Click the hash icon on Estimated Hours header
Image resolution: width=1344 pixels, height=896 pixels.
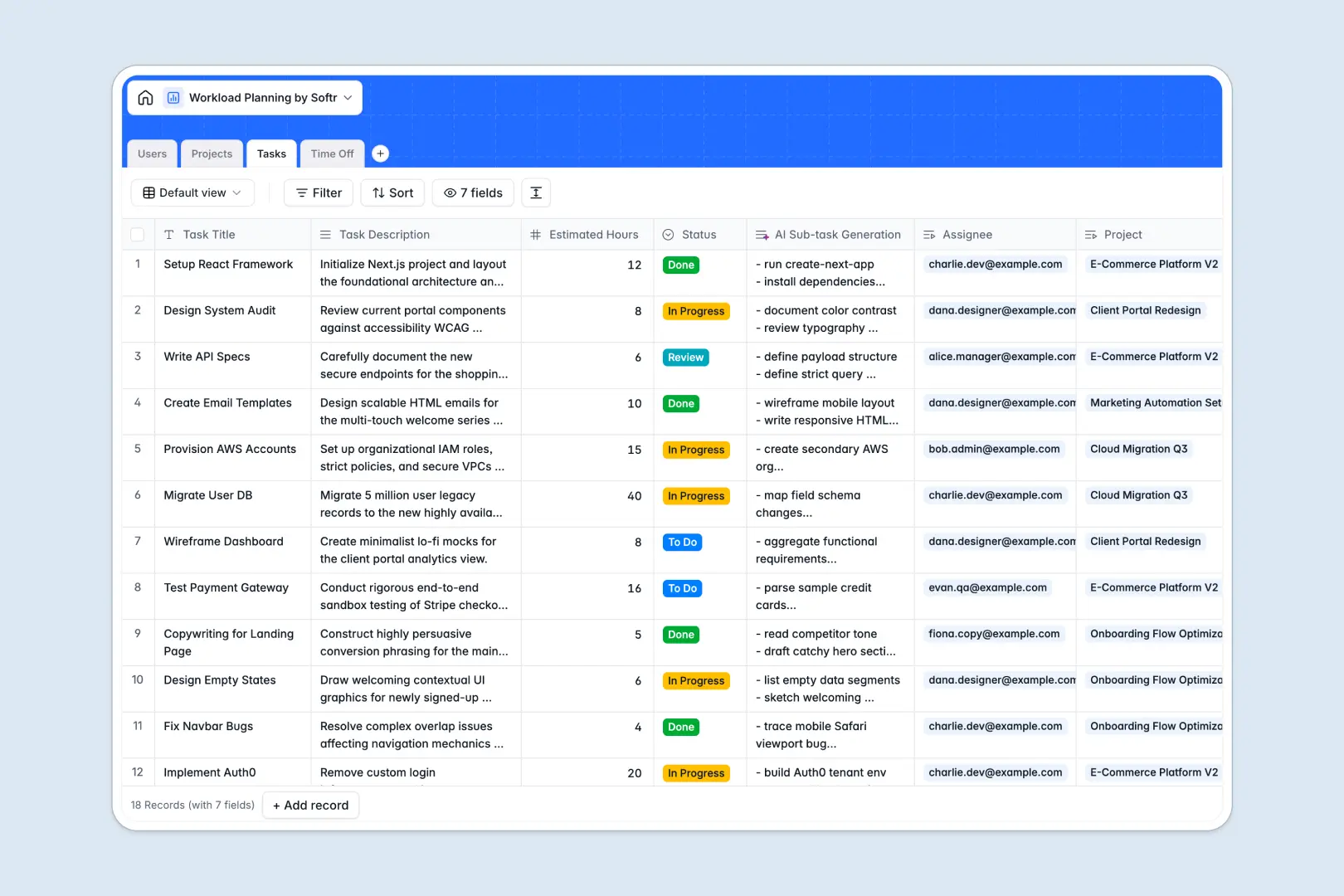(x=534, y=234)
